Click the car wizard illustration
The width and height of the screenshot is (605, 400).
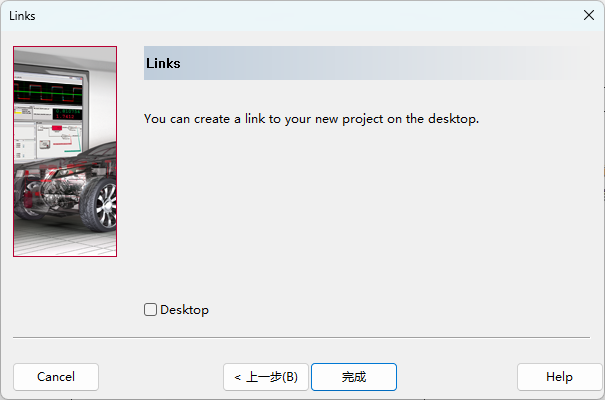point(65,151)
